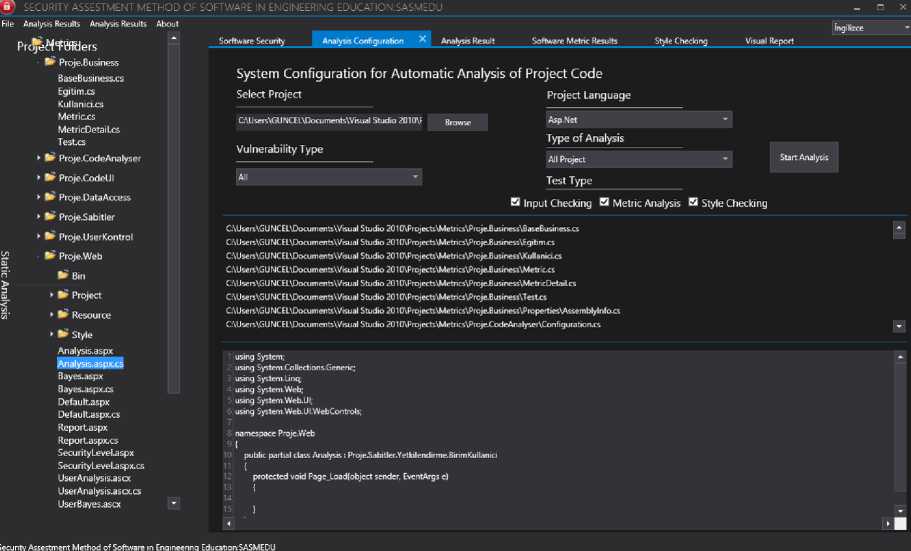Click the red SASMEDU app icon in title bar

[8, 7]
